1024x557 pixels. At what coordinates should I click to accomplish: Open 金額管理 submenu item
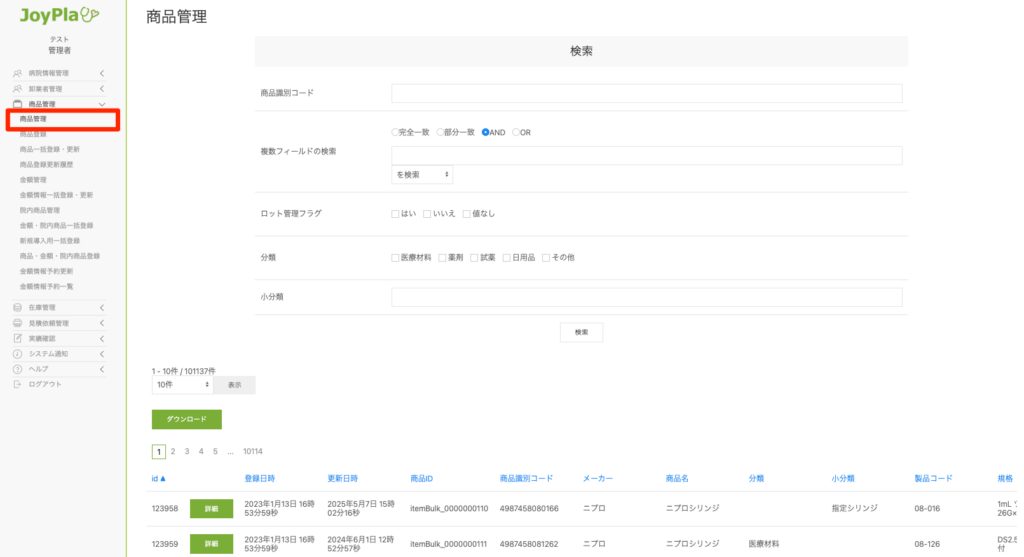tap(33, 180)
